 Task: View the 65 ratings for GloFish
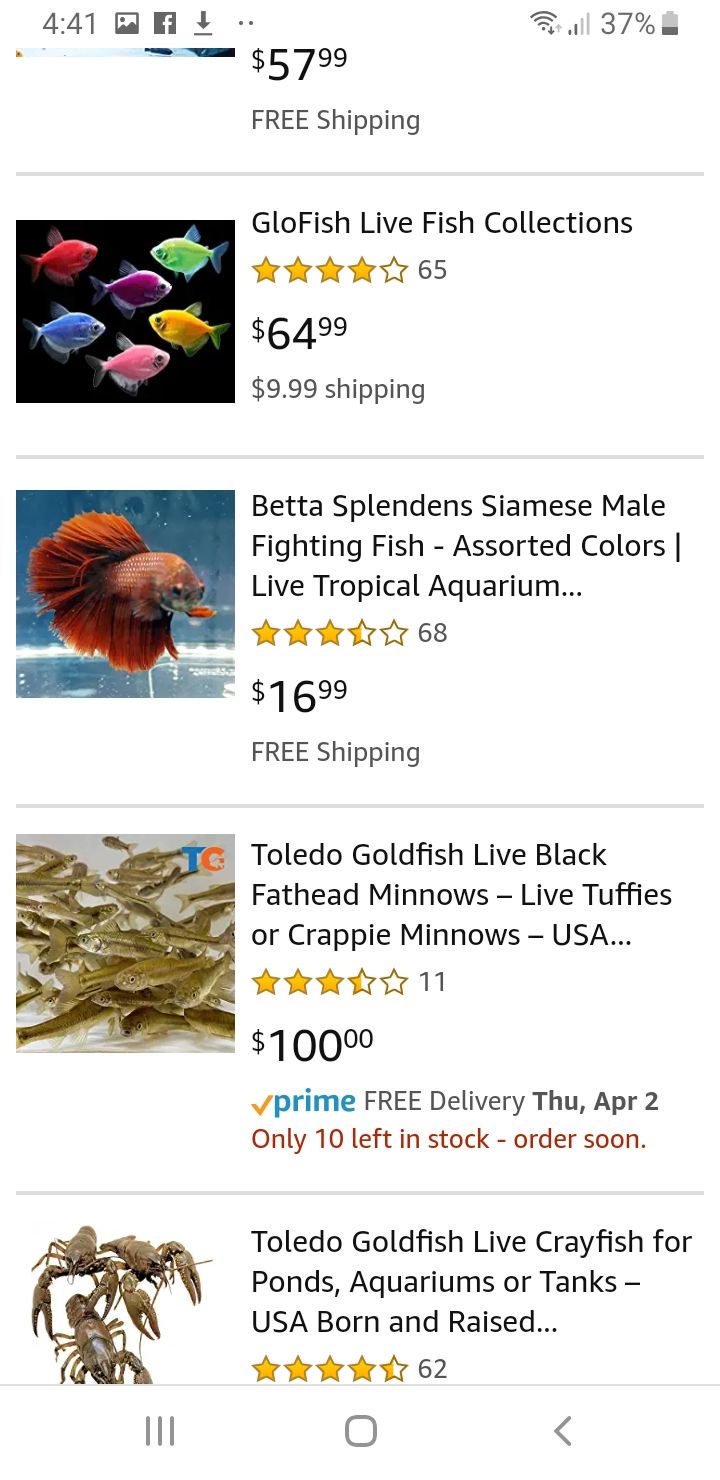pyautogui.click(x=349, y=270)
